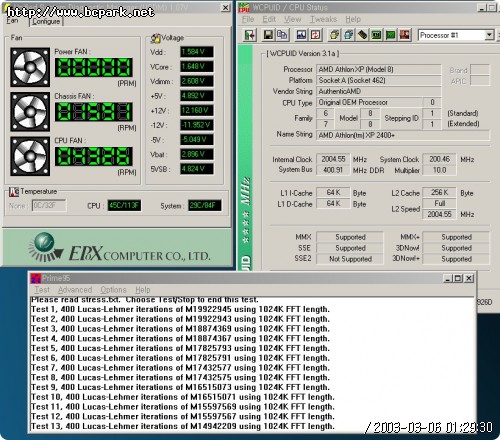Image resolution: width=500 pixels, height=440 pixels.
Task: Open the blue clock graph toolbar icon
Action: [301, 35]
